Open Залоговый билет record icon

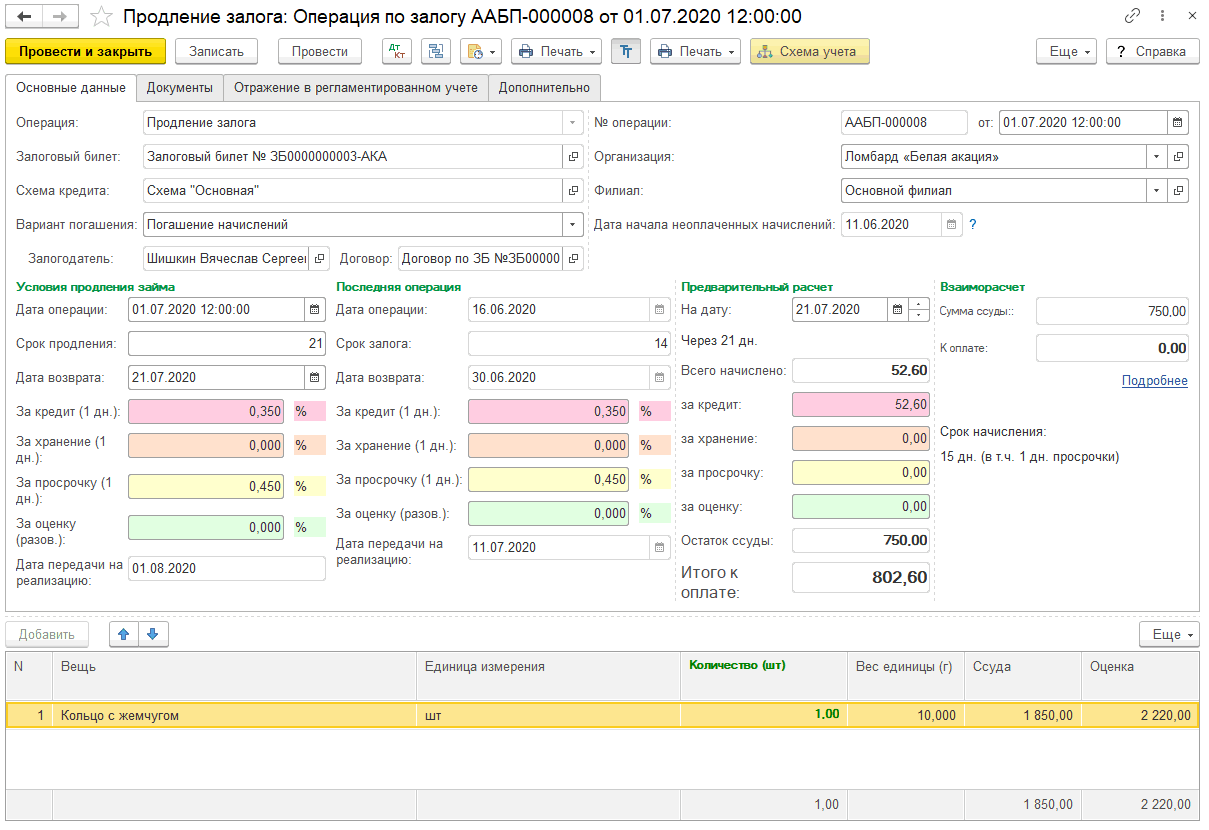[x=574, y=157]
